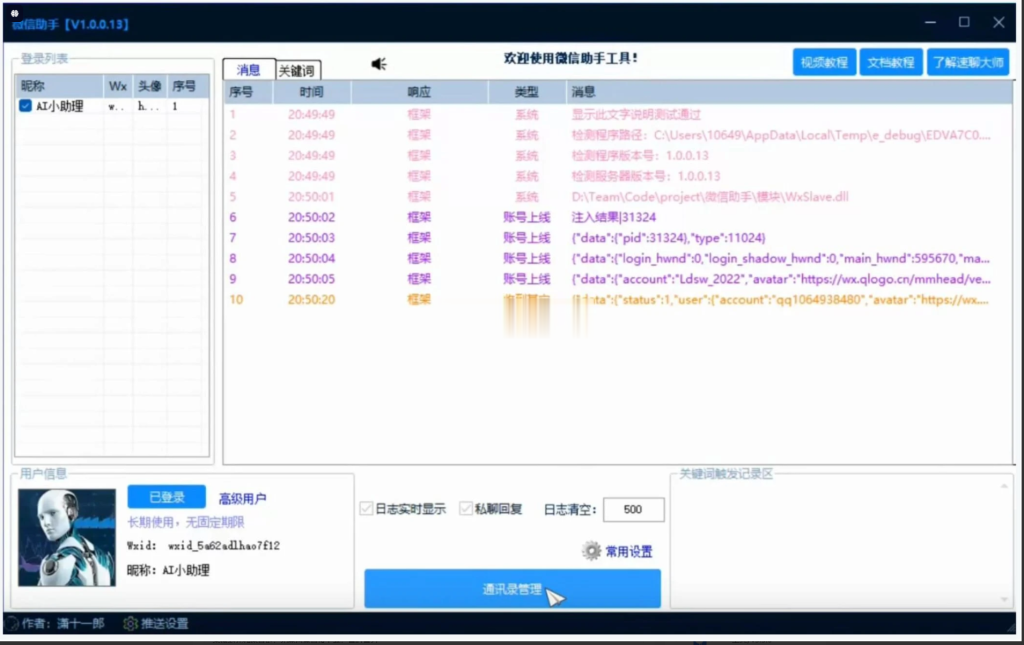Image resolution: width=1024 pixels, height=645 pixels.
Task: Click the 消息 column header
Action: click(789, 92)
